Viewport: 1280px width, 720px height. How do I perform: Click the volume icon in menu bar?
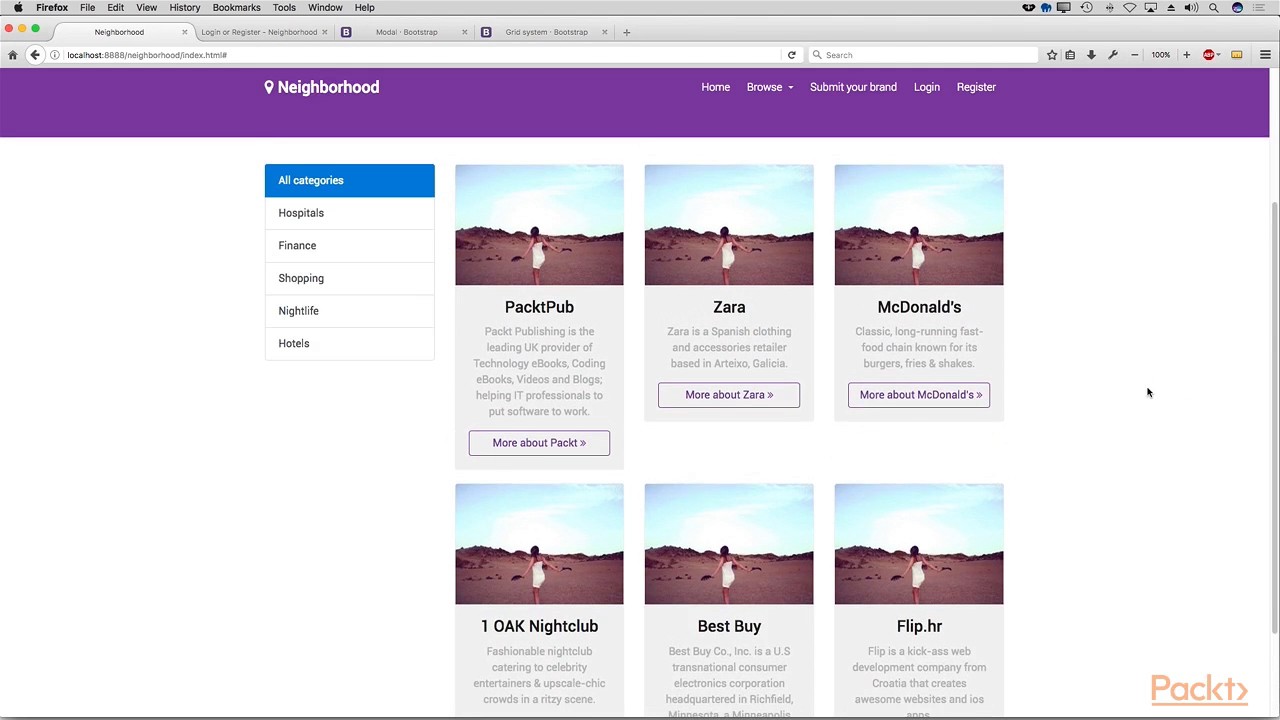1192,7
